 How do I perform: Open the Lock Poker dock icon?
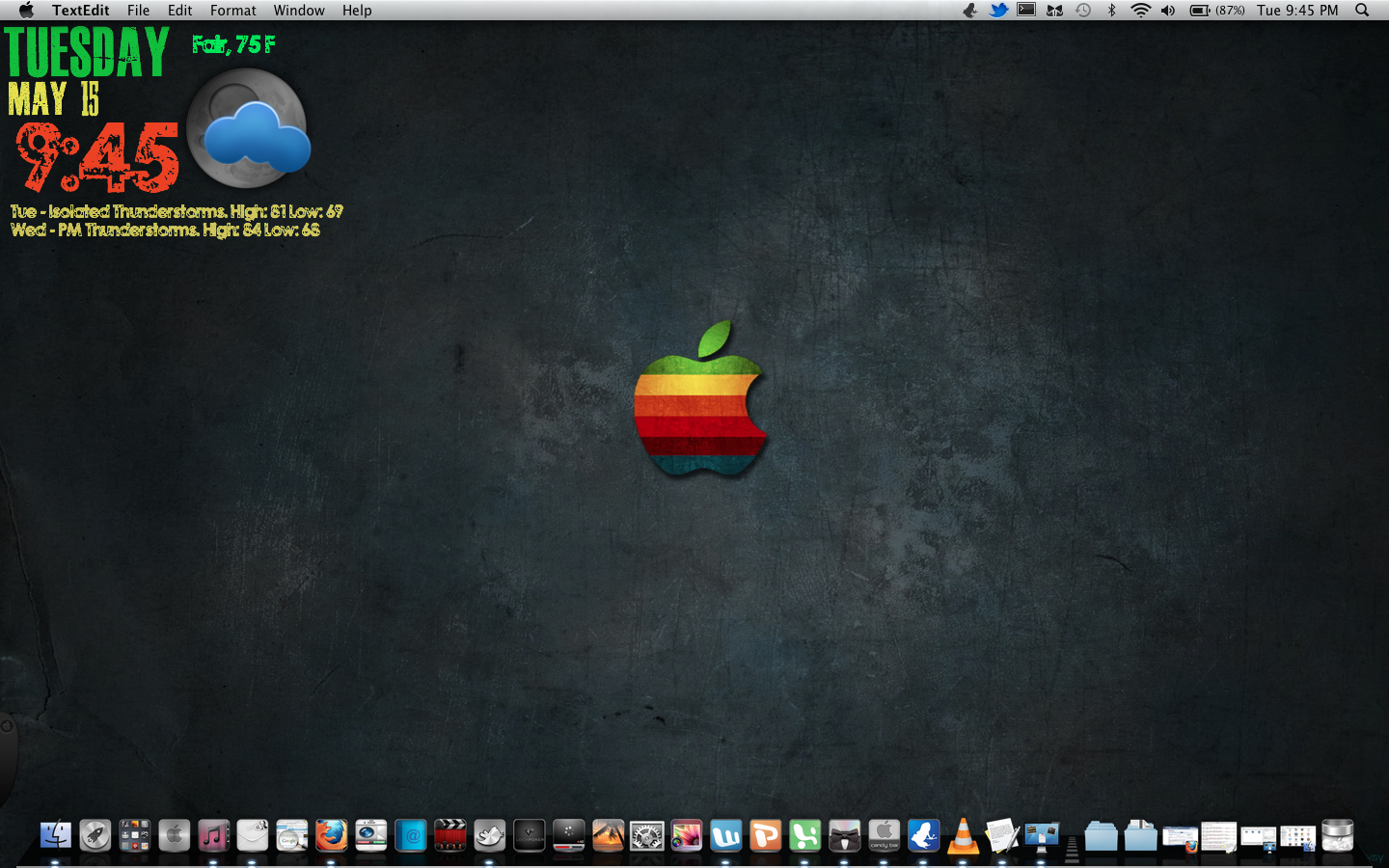point(530,835)
